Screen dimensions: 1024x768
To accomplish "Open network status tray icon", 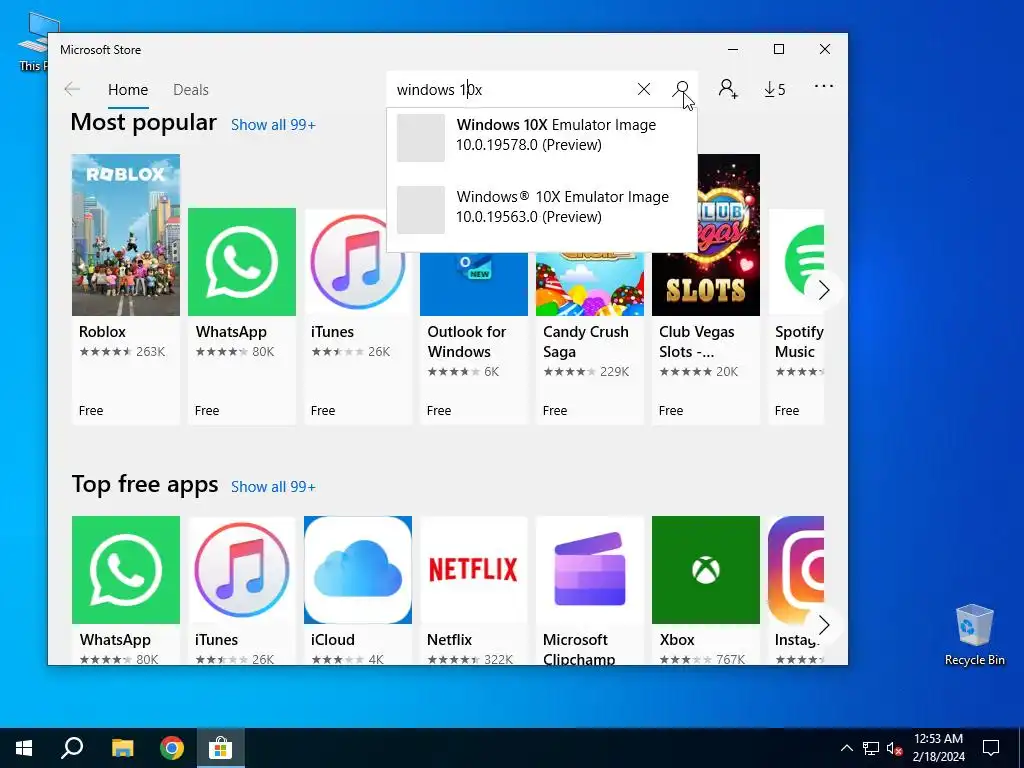I will pos(871,748).
